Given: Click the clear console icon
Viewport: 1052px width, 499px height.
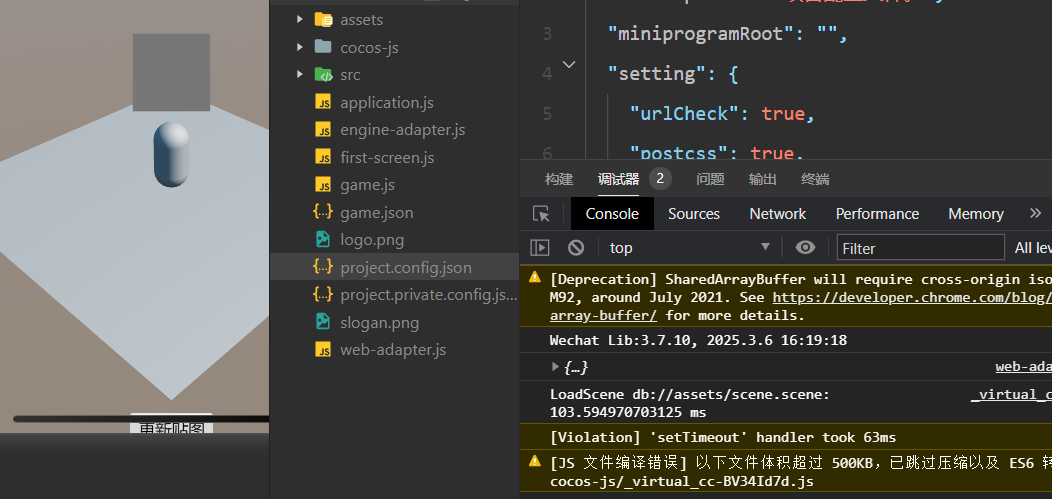Looking at the screenshot, I should click(x=576, y=248).
